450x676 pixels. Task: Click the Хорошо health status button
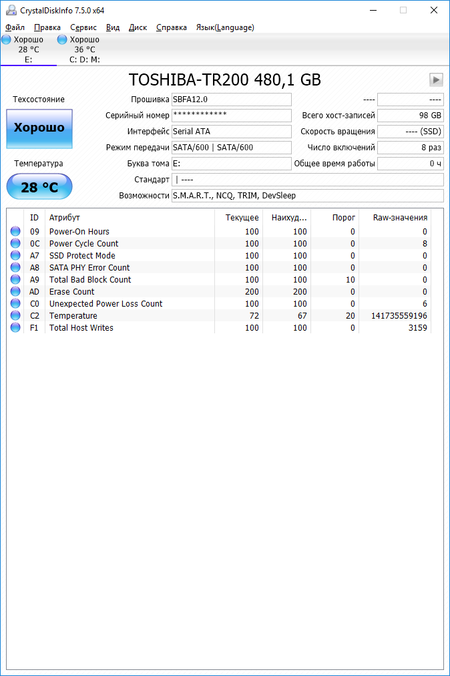[x=39, y=128]
